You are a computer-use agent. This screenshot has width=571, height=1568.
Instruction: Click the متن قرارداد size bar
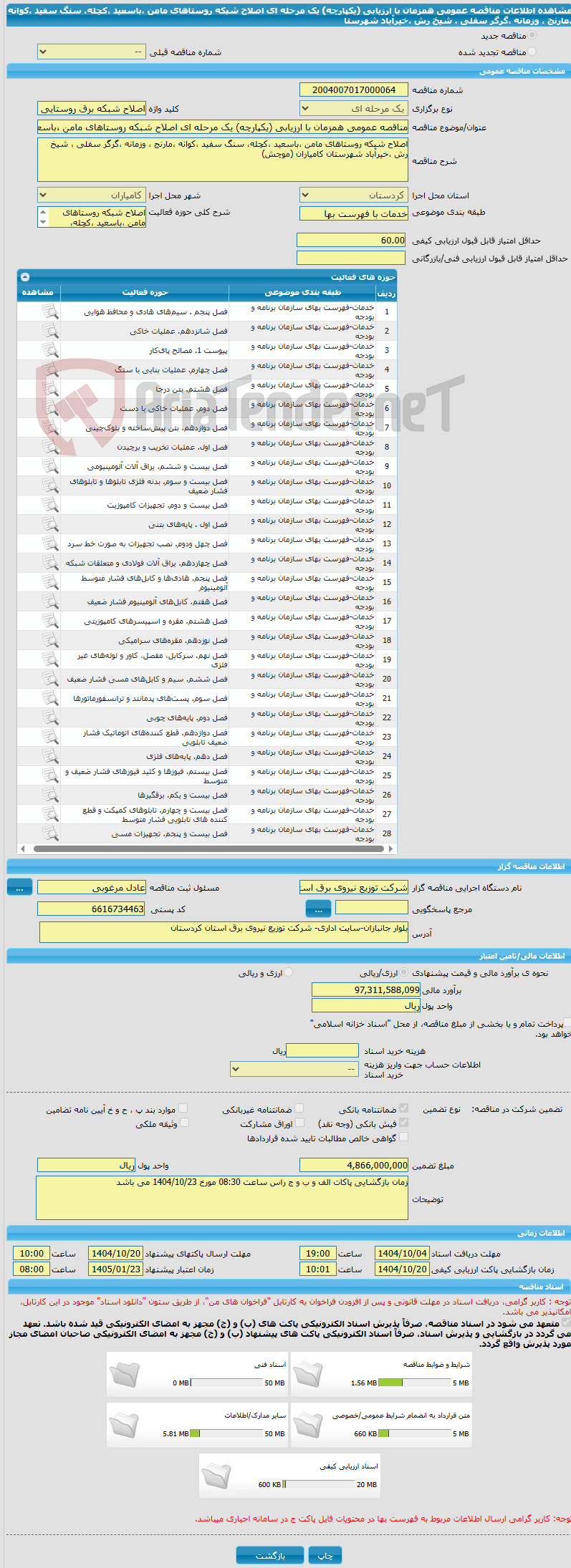click(414, 1433)
